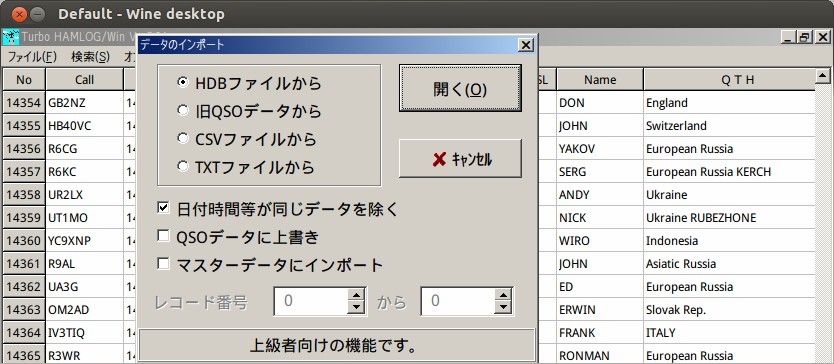Click the Turbo HAMLOG application icon
834x364 pixels.
pos(11,37)
